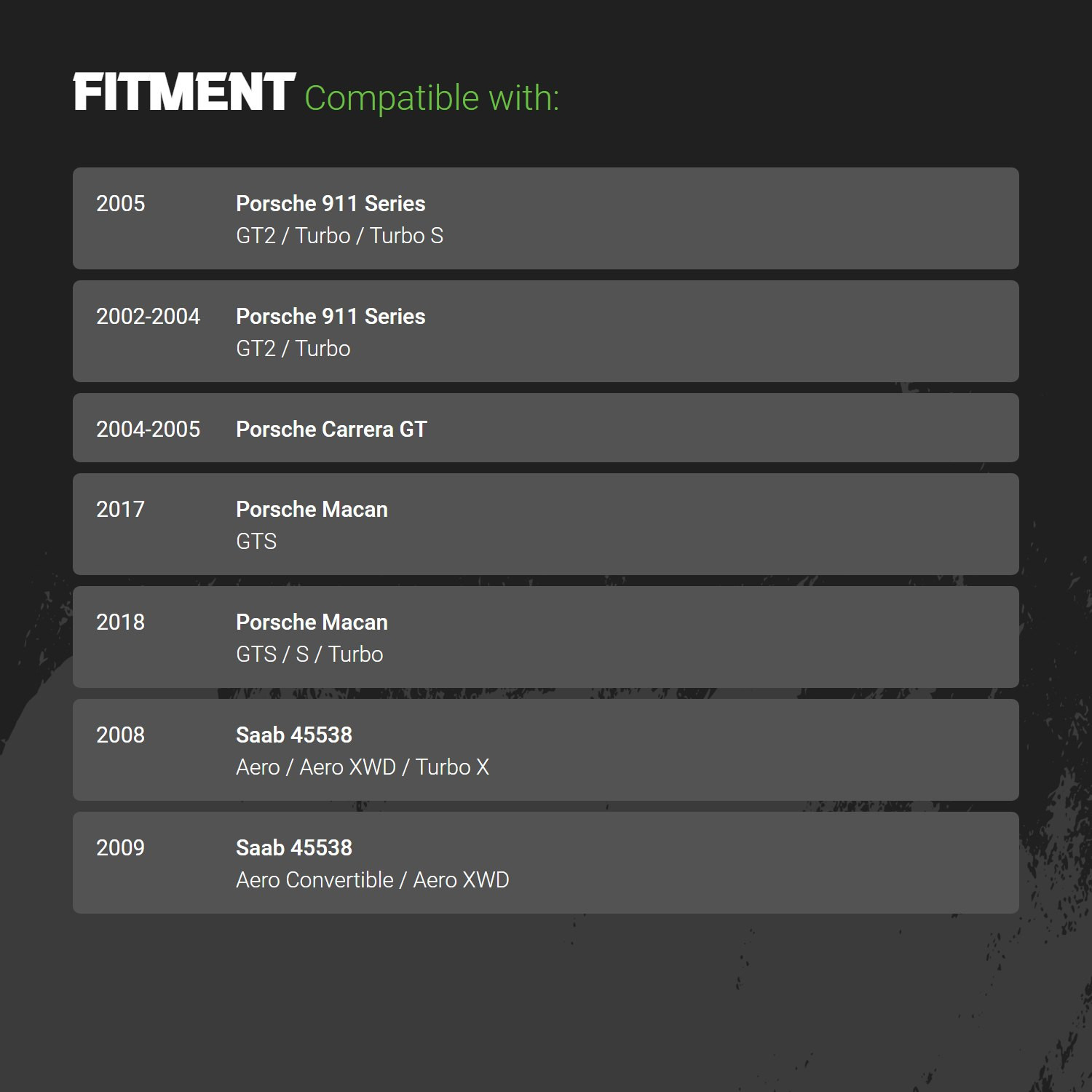Click the 2018 year label
This screenshot has width=1092, height=1092.
coord(120,622)
